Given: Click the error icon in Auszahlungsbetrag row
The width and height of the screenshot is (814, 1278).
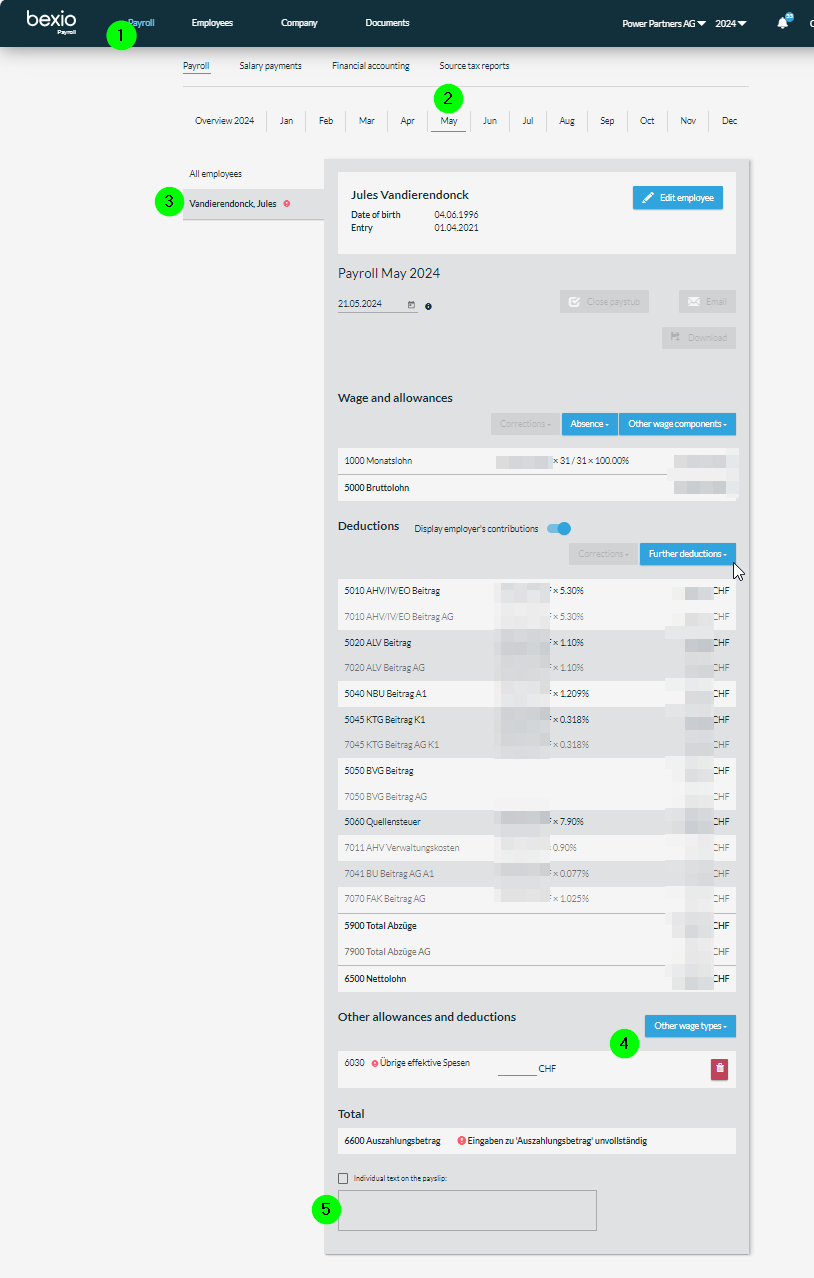Looking at the screenshot, I should click(x=462, y=1140).
